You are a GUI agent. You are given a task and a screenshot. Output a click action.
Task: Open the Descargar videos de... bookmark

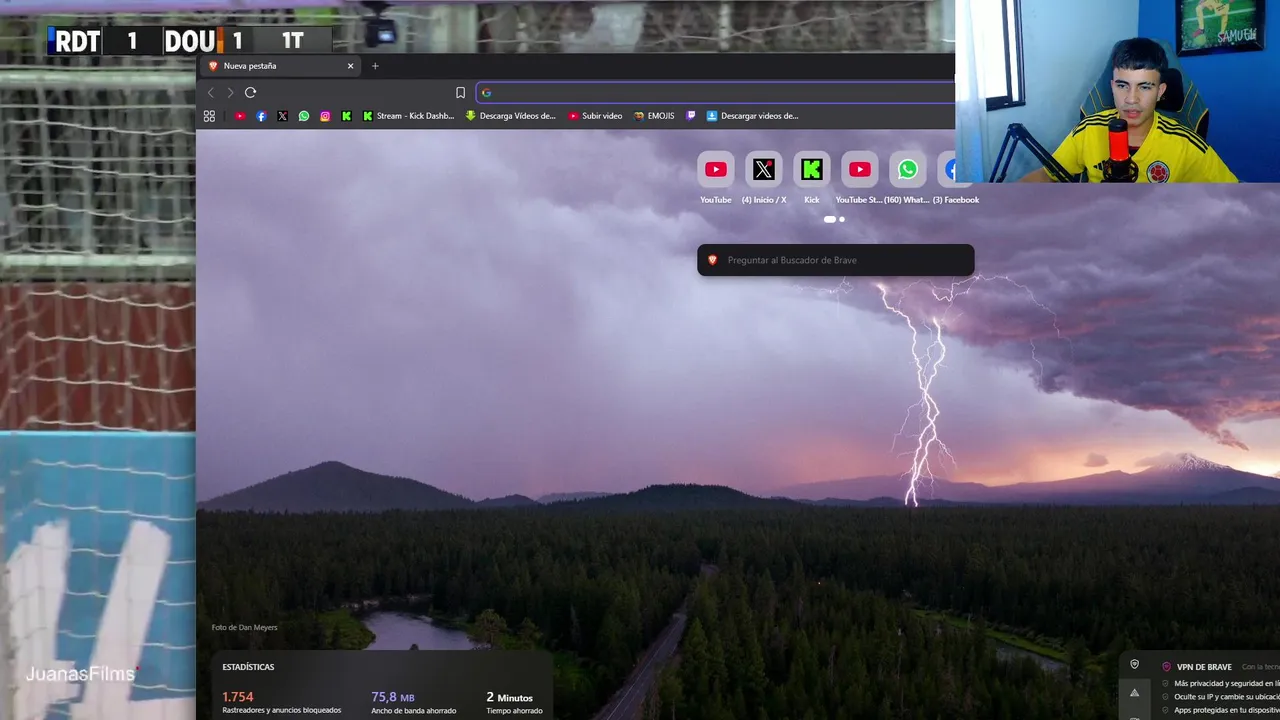[752, 116]
